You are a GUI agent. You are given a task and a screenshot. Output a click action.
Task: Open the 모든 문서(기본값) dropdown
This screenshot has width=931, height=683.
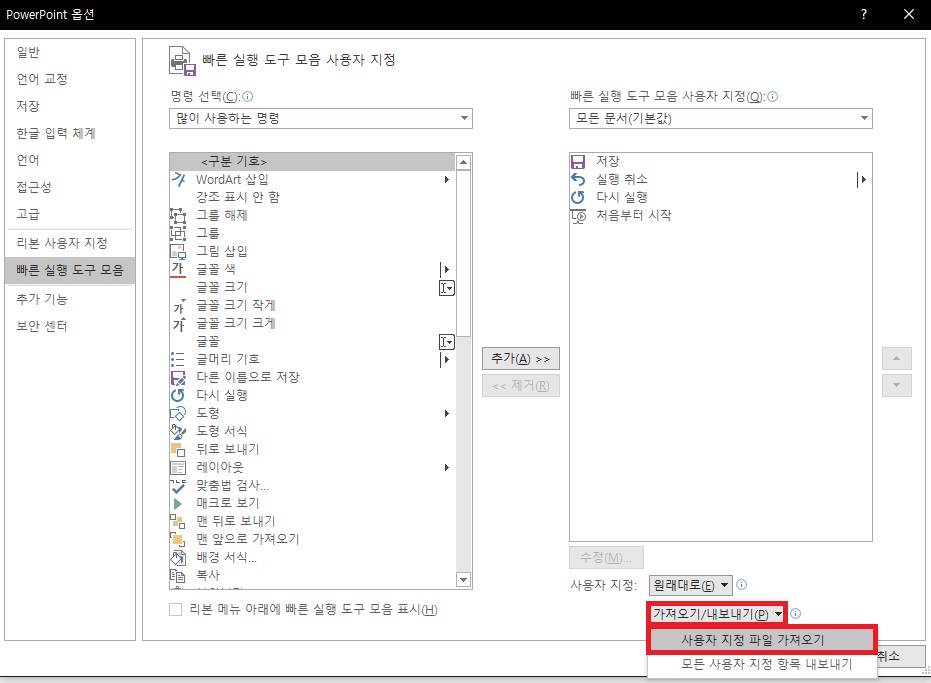[x=721, y=119]
